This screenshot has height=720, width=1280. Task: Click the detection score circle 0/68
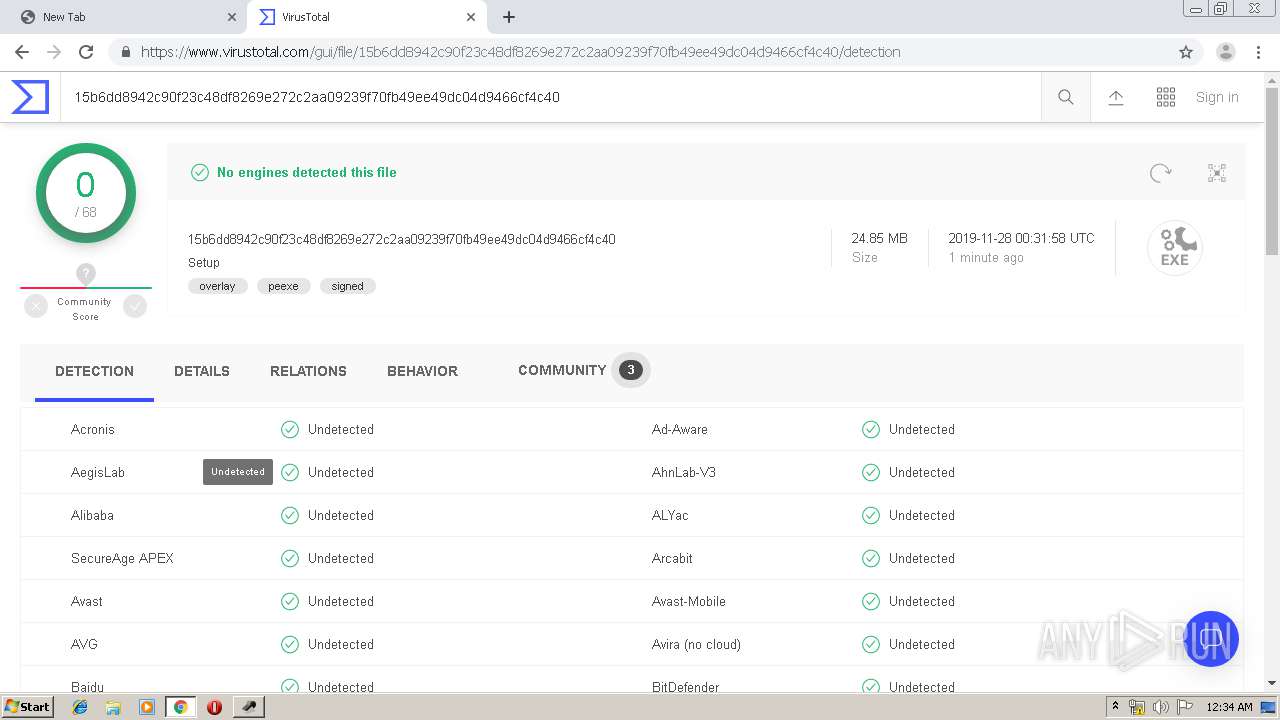(86, 194)
